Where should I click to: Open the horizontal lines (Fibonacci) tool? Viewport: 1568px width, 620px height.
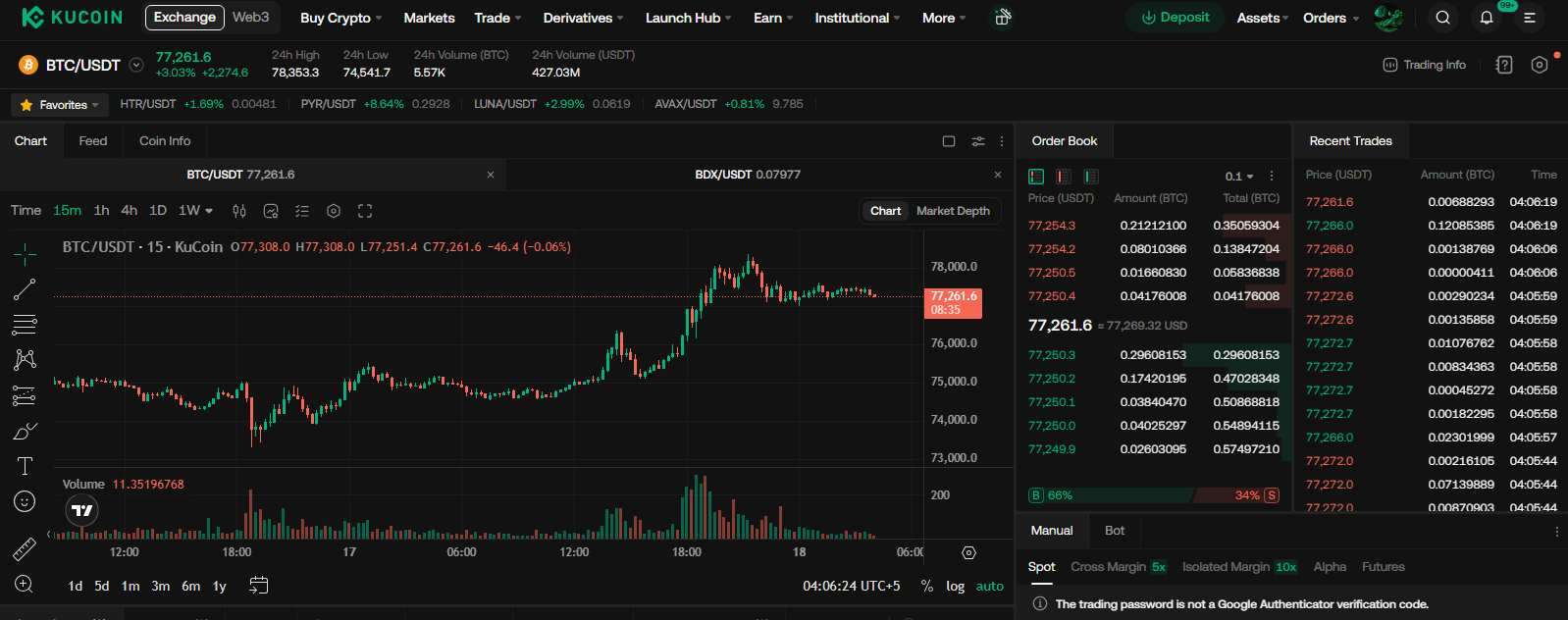tap(25, 325)
